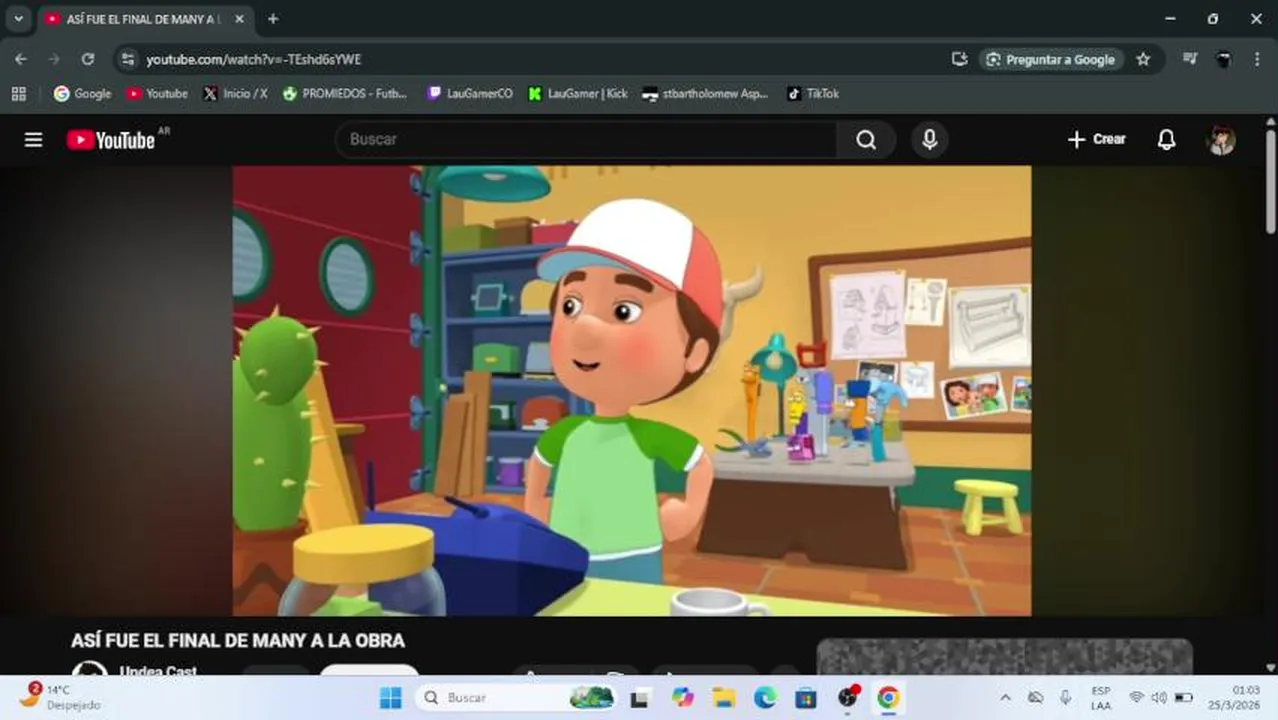
Task: Switch ESP LAA keyboard language
Action: click(x=1101, y=698)
